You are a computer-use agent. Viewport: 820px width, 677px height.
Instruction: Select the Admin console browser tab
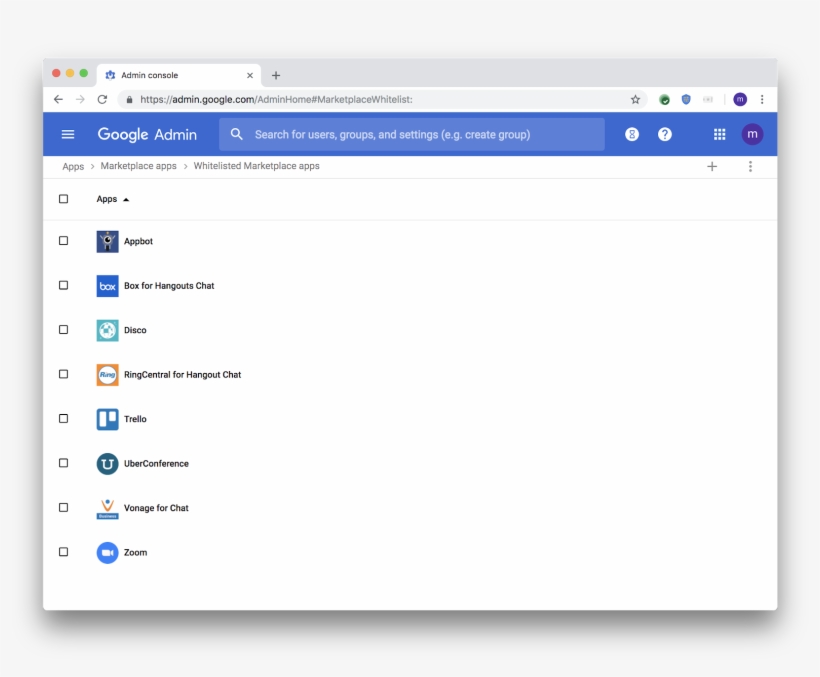coord(178,75)
